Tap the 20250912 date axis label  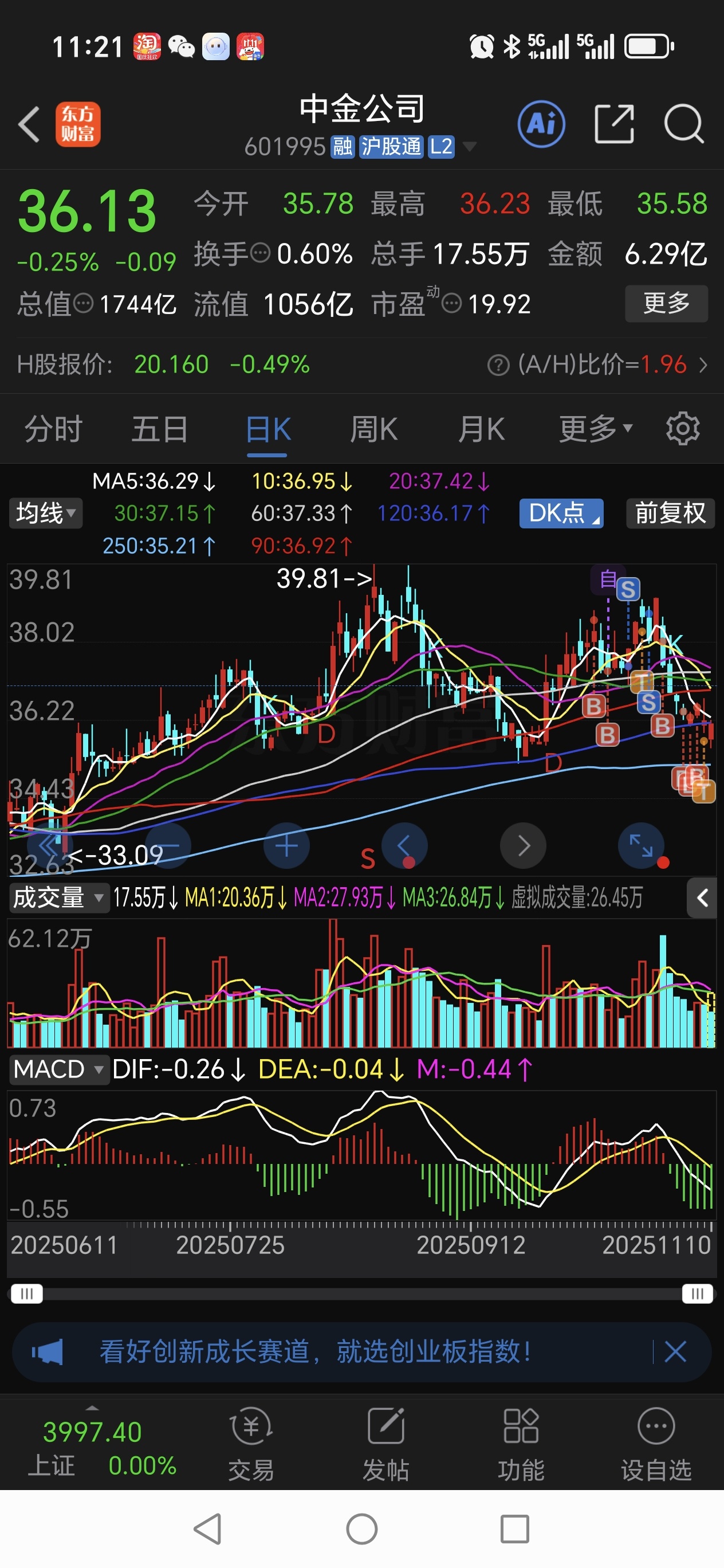pos(471,1244)
